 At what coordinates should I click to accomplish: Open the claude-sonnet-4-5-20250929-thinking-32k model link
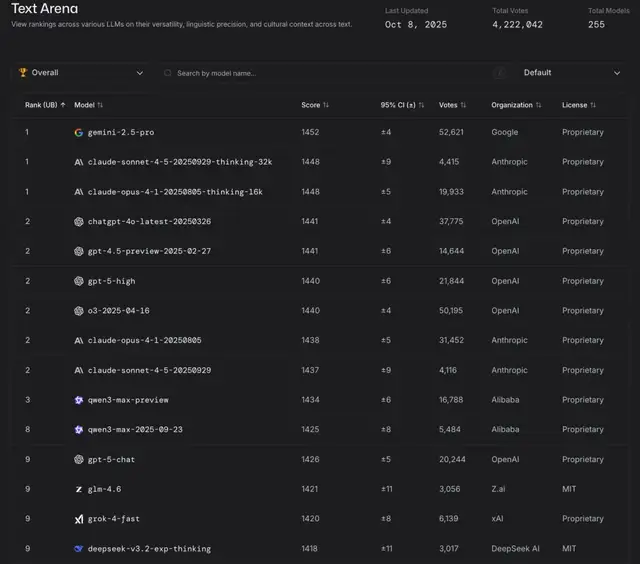coord(180,162)
